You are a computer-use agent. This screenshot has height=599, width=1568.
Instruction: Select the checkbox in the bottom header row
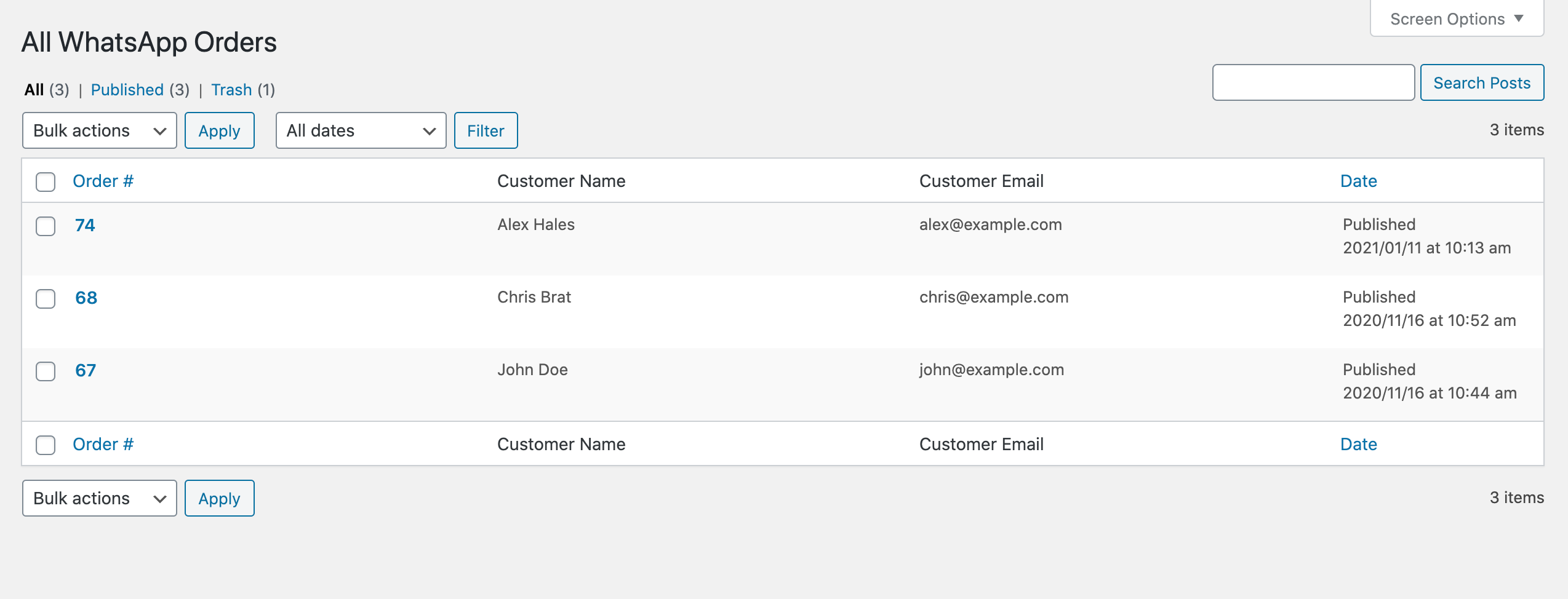pos(46,445)
